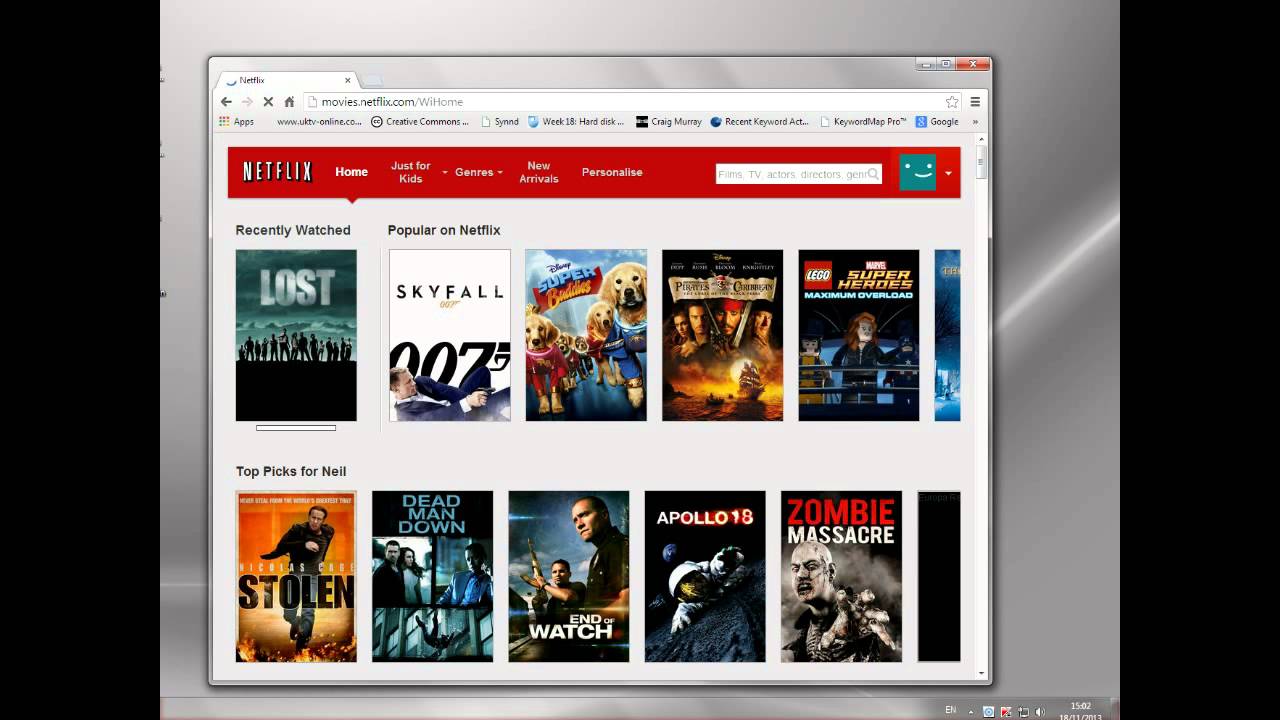The width and height of the screenshot is (1280, 720).
Task: Stop the page loading with the X button
Action: 268,102
